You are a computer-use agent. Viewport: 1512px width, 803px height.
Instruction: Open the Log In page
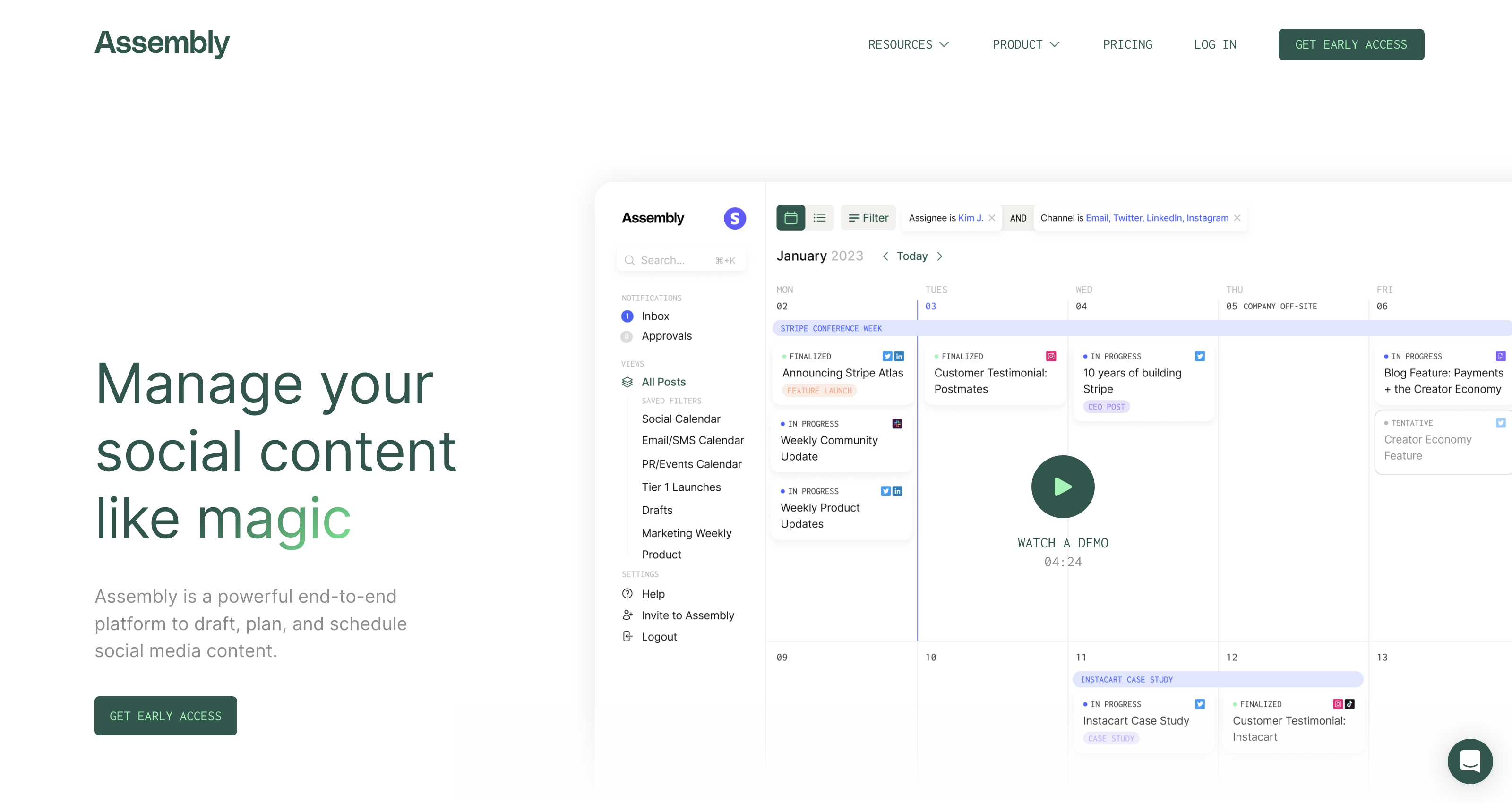(x=1215, y=44)
